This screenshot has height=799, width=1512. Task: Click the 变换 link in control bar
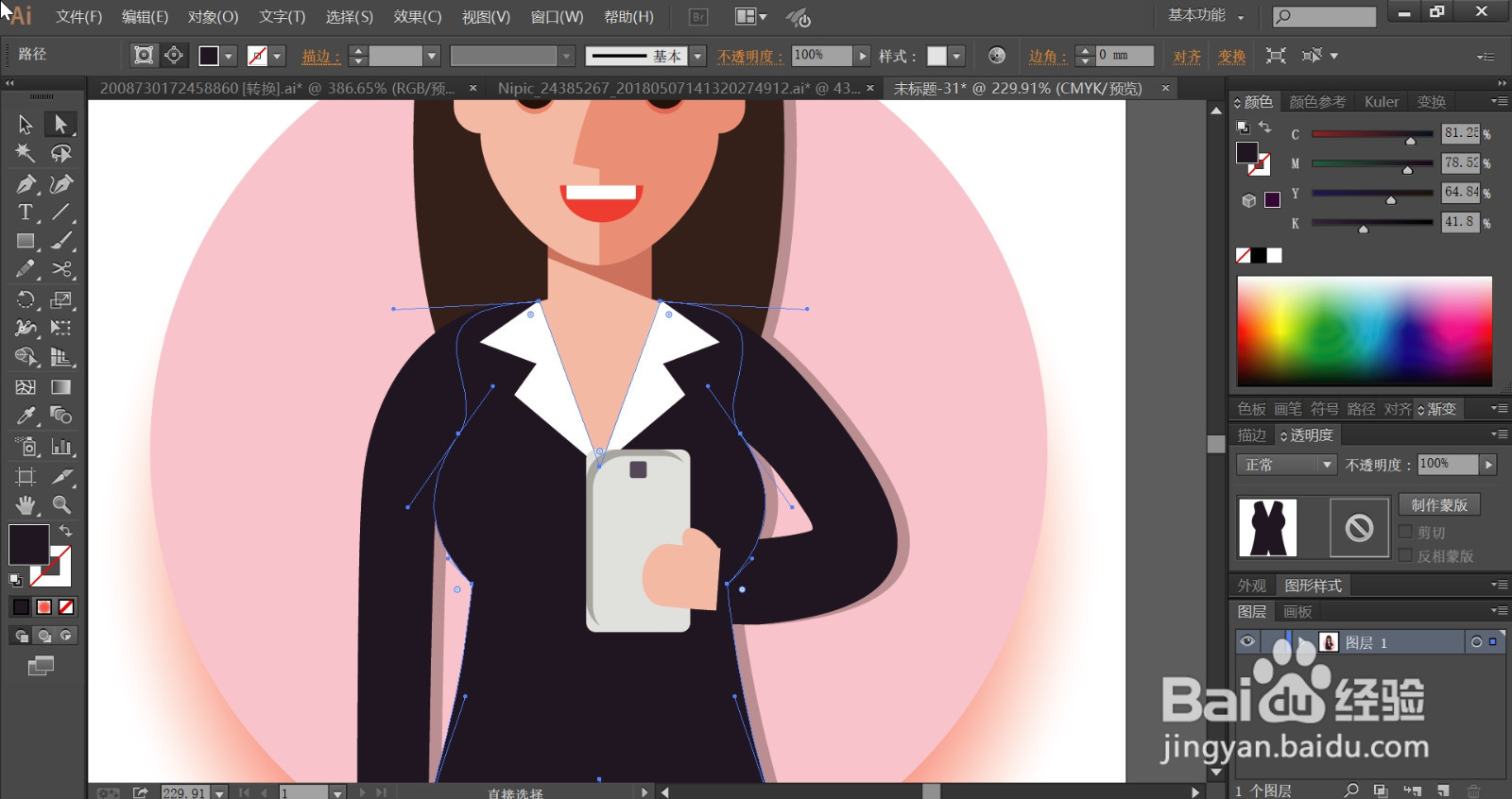tap(1231, 57)
